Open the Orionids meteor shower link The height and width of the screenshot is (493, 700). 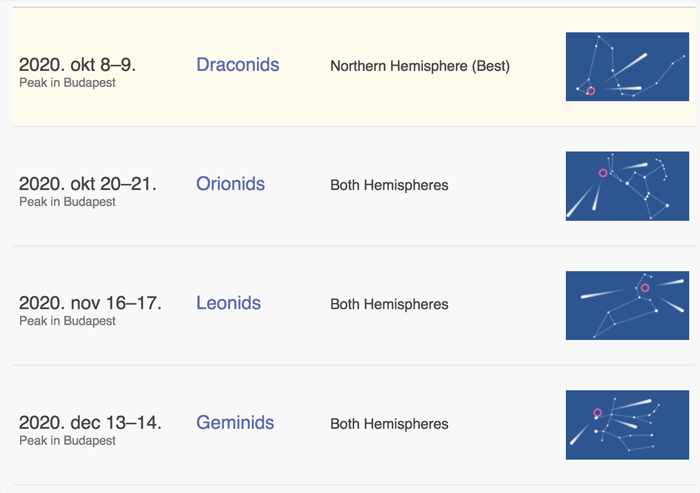(x=230, y=184)
